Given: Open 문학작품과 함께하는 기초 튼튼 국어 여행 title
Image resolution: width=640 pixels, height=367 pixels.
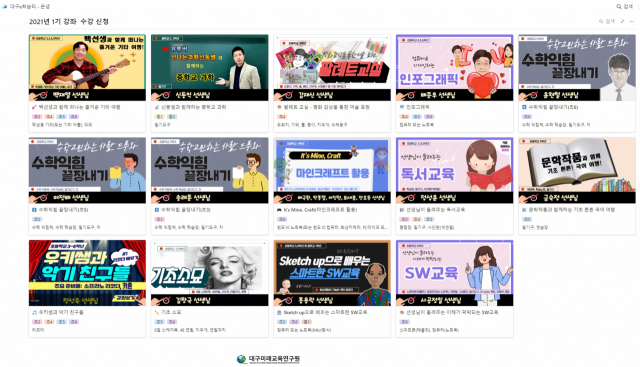Looking at the screenshot, I should click(x=572, y=210).
